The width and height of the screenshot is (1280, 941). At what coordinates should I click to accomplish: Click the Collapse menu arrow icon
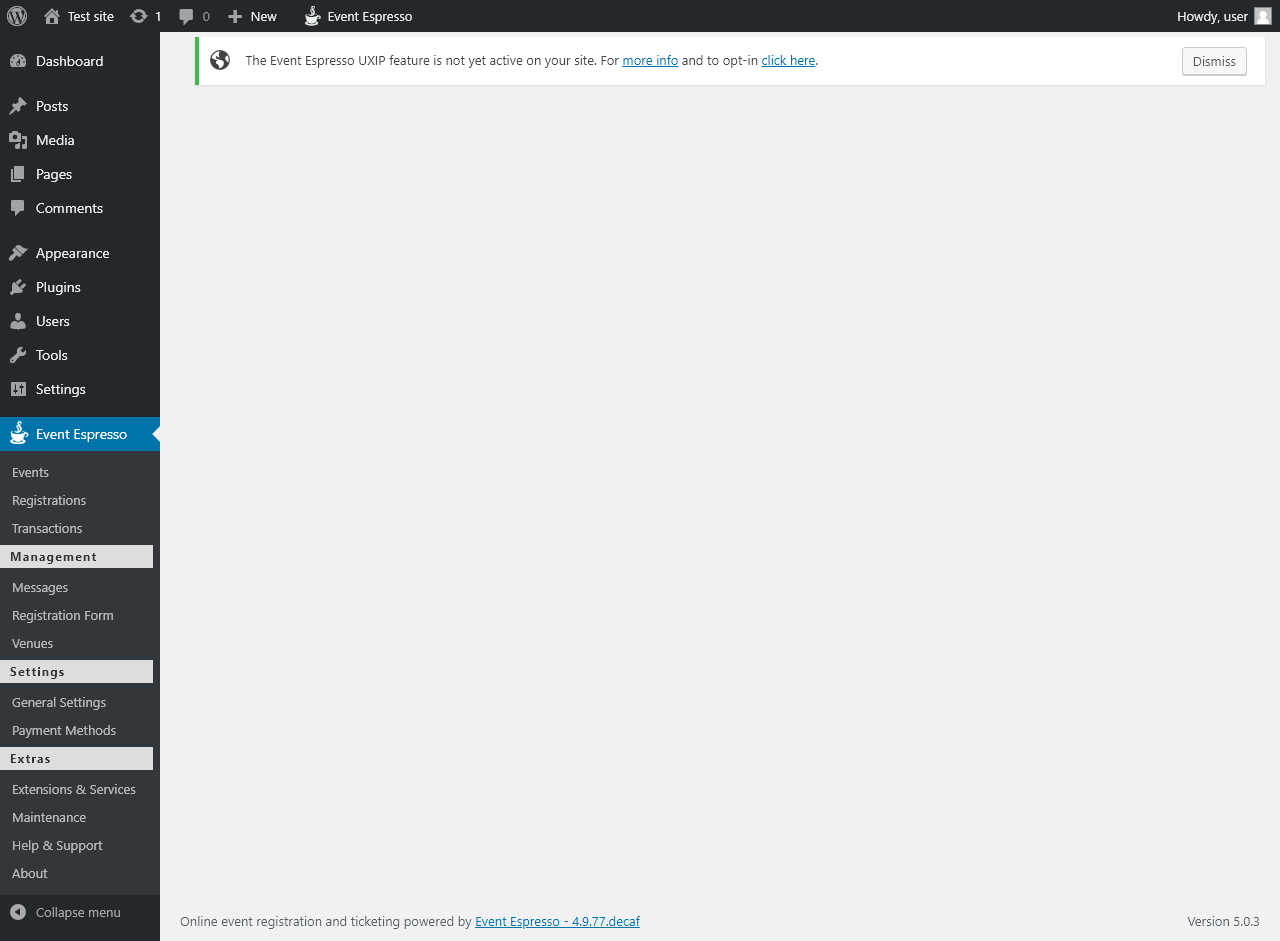click(18, 912)
